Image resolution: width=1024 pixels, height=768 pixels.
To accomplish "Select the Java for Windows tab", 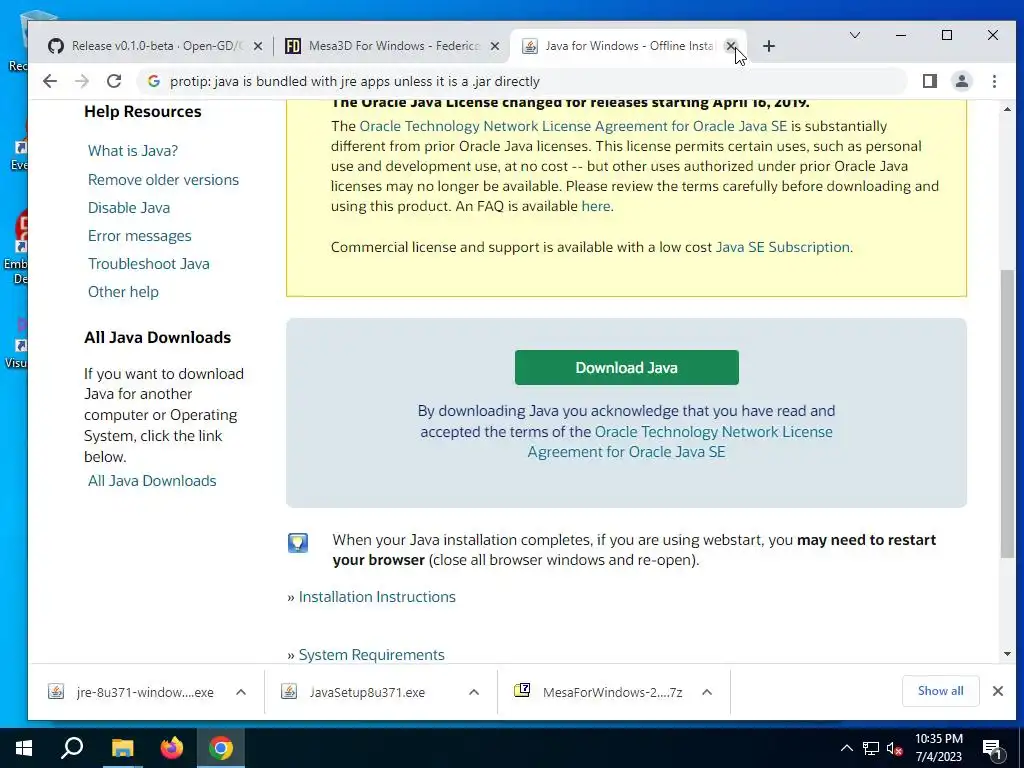I will [620, 46].
